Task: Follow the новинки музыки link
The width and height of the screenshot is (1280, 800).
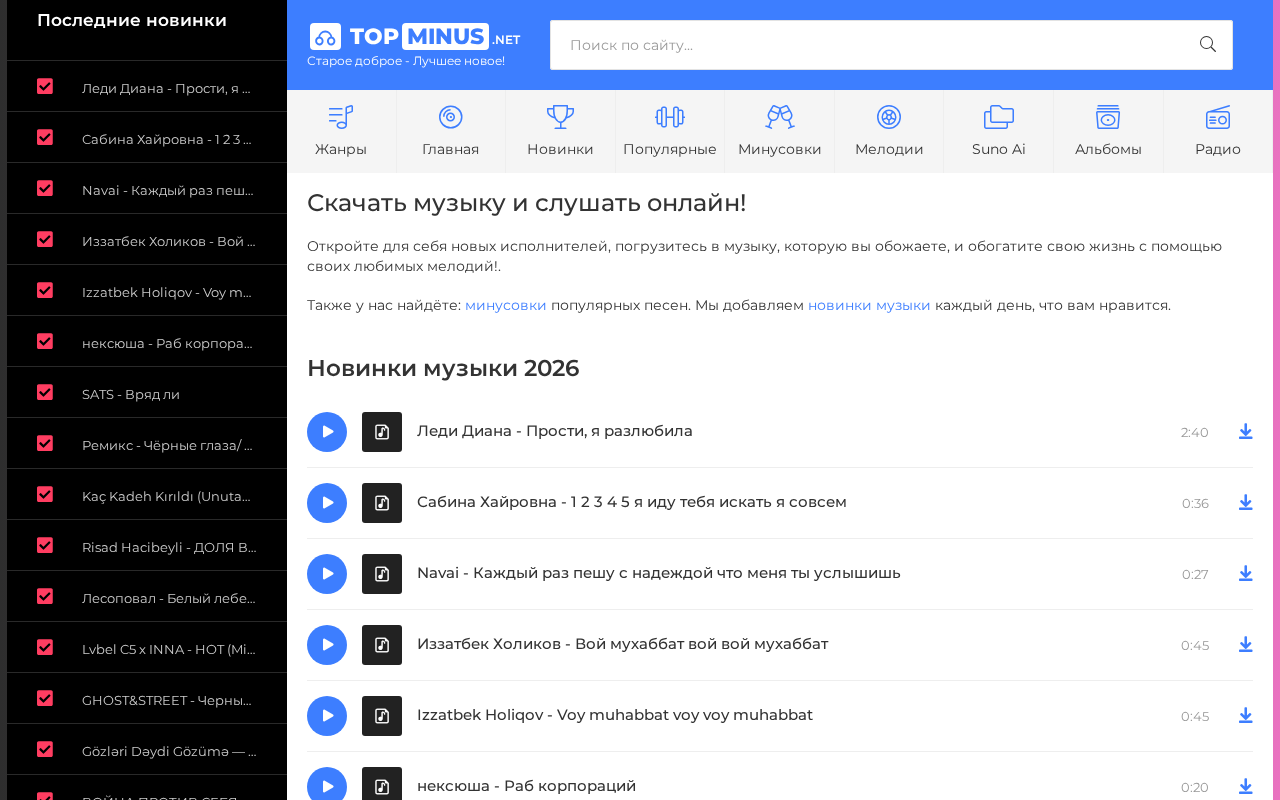Action: click(x=869, y=305)
